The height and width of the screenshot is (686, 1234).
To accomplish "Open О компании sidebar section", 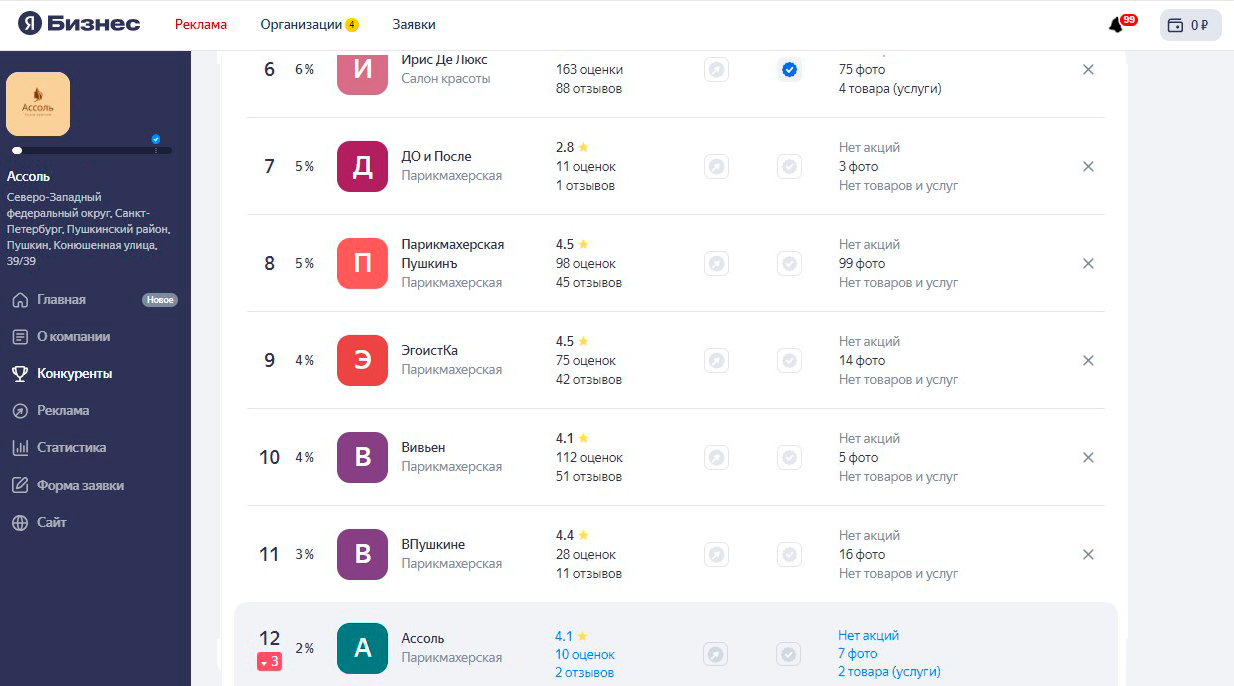I will coord(73,337).
